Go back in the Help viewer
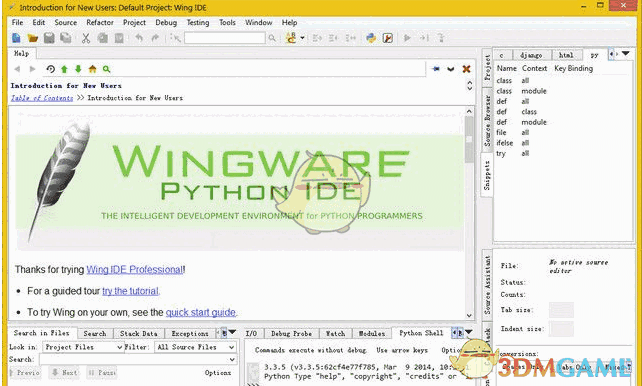 coord(17,69)
